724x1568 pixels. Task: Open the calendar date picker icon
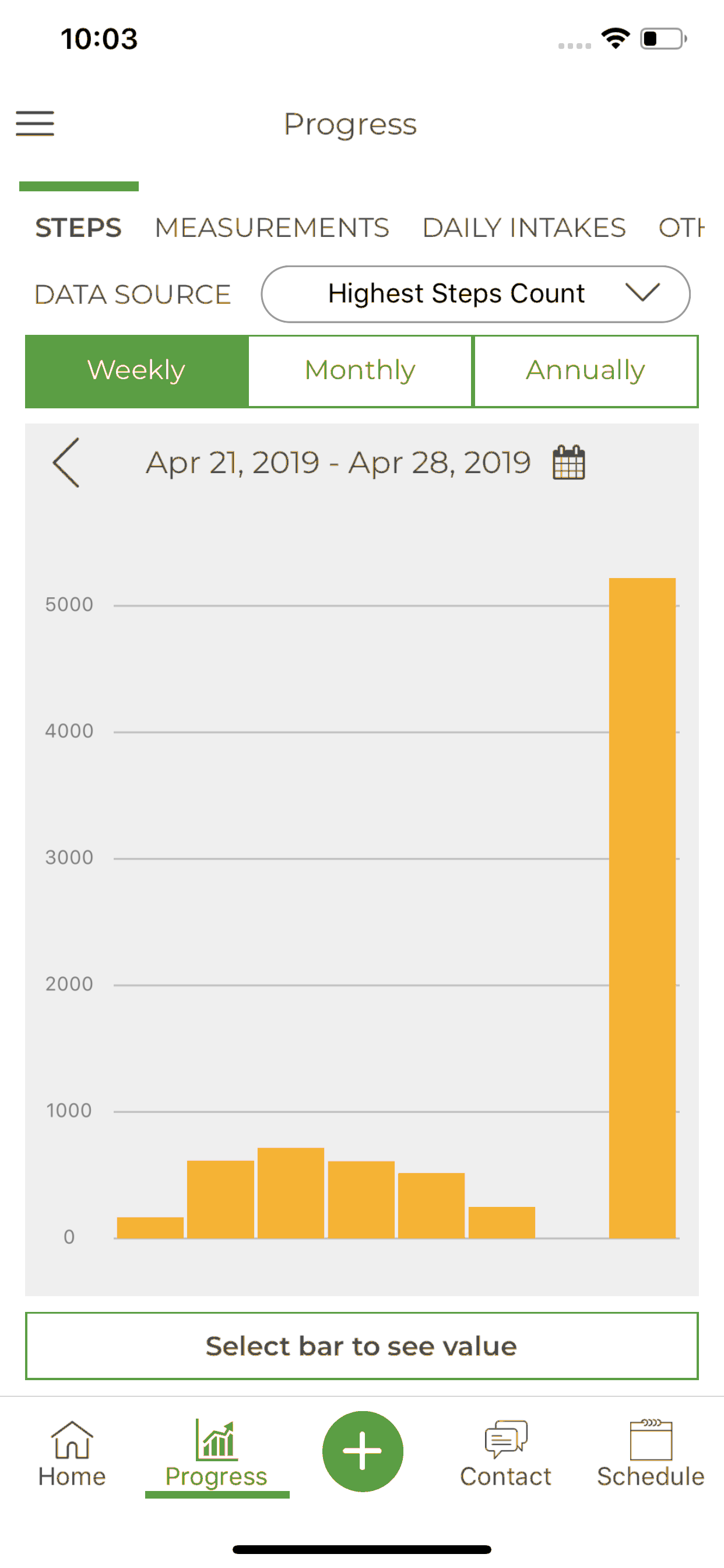(x=568, y=463)
